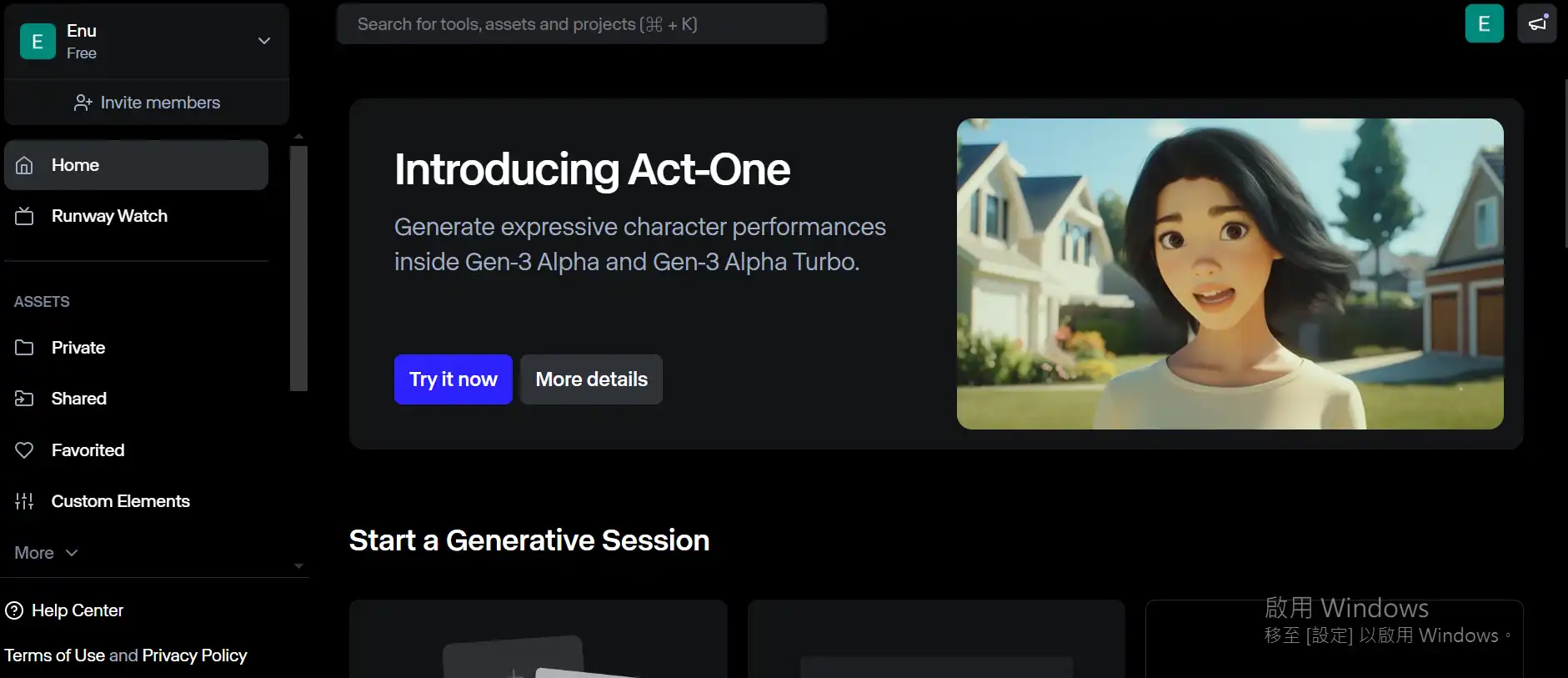1568x678 pixels.
Task: Click the Private folder icon
Action: (x=25, y=348)
